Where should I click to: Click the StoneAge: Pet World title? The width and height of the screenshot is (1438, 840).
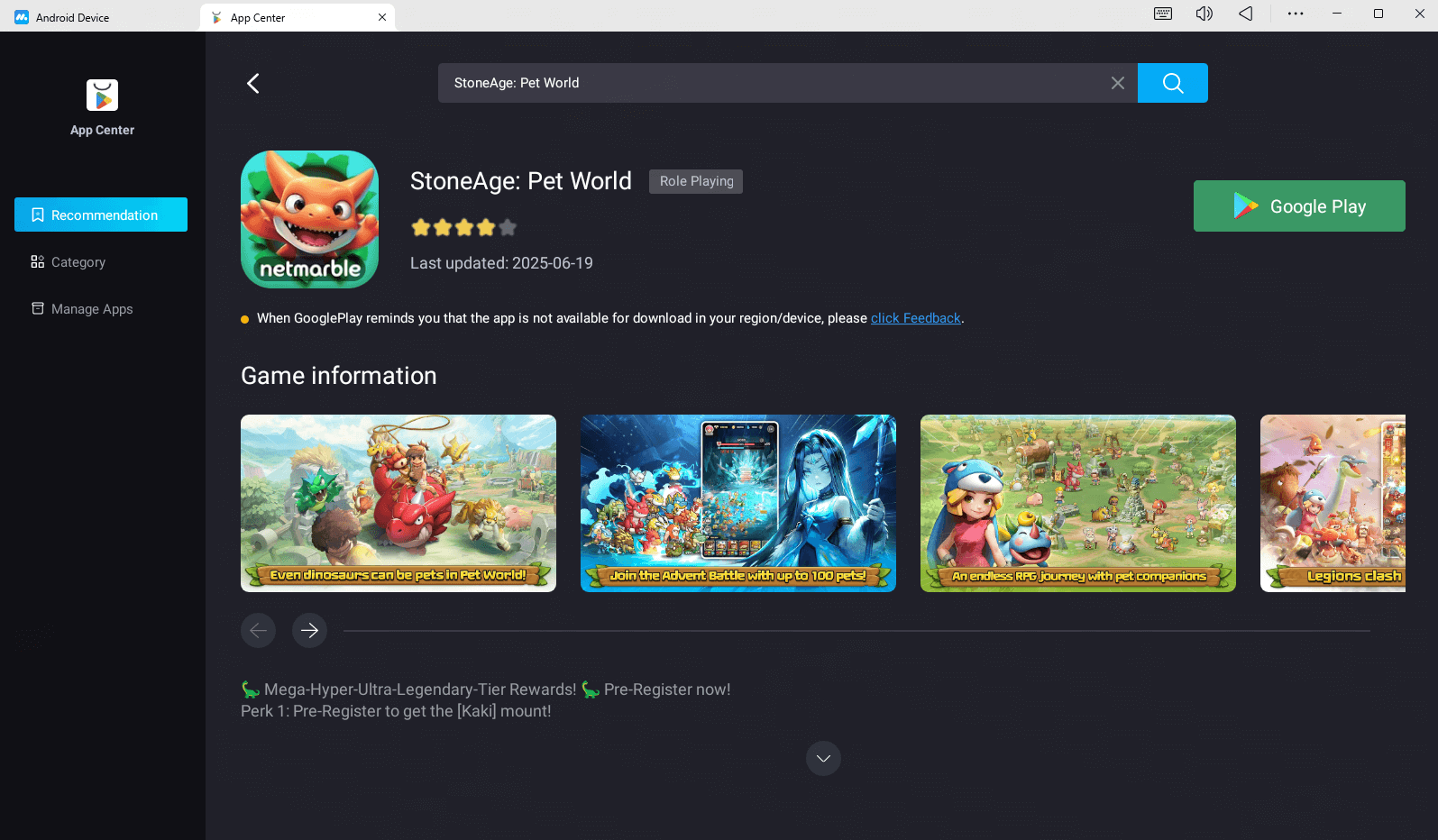click(x=521, y=181)
